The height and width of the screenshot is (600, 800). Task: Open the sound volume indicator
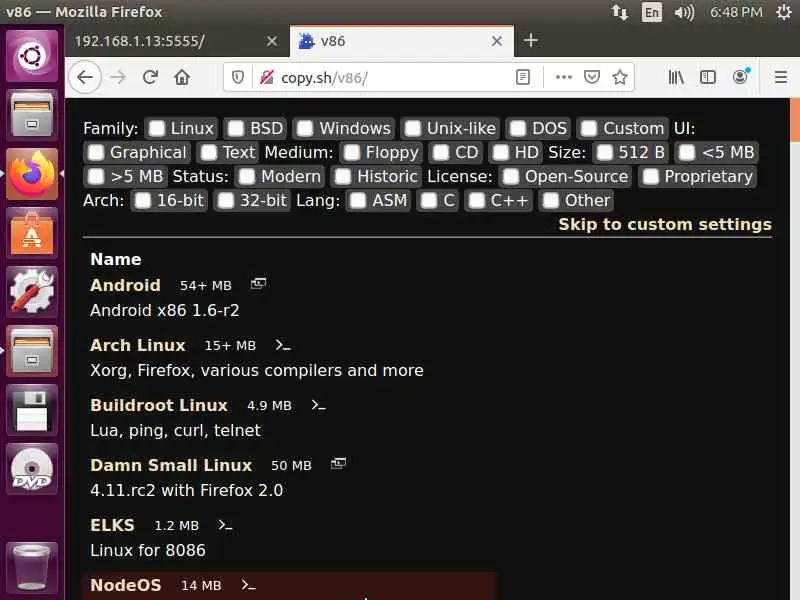(x=684, y=12)
